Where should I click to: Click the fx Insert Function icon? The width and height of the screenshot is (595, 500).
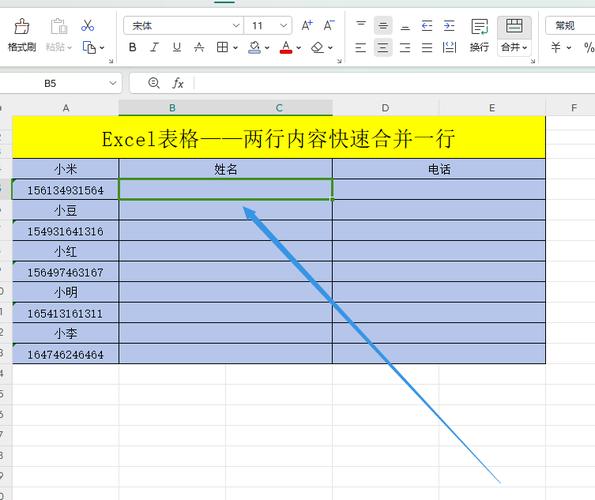click(x=178, y=83)
